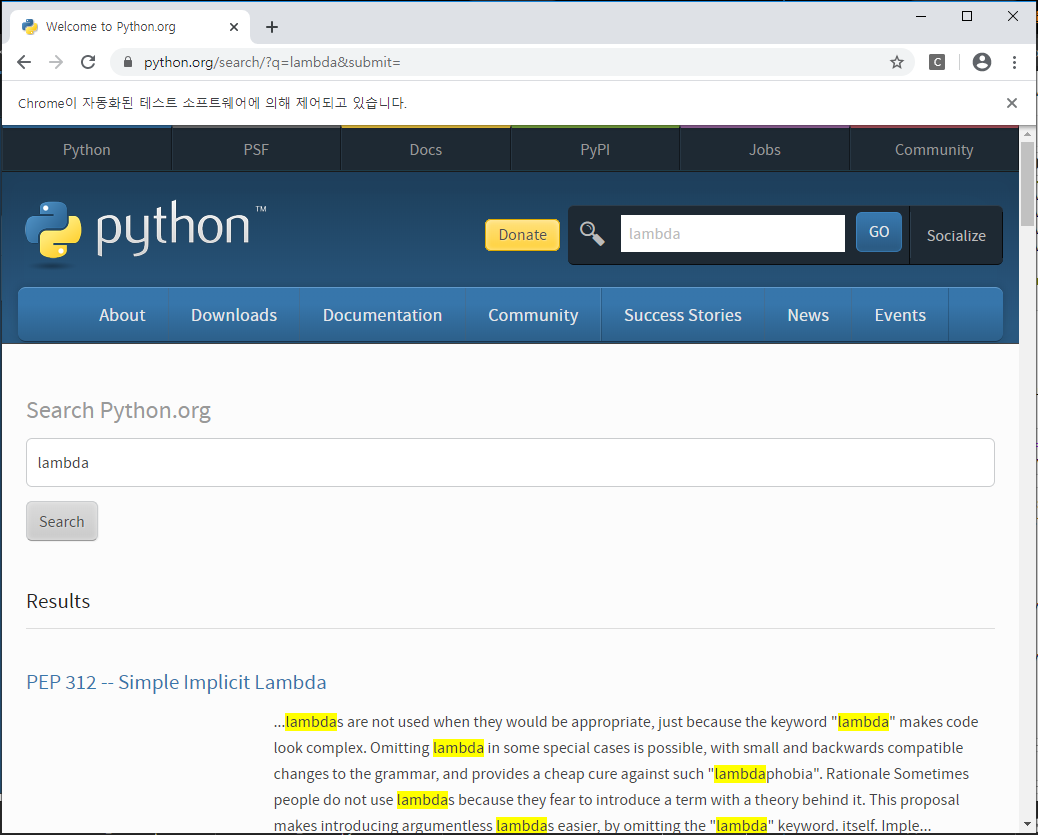Focus the header search field
The width and height of the screenshot is (1038, 835).
pos(732,234)
